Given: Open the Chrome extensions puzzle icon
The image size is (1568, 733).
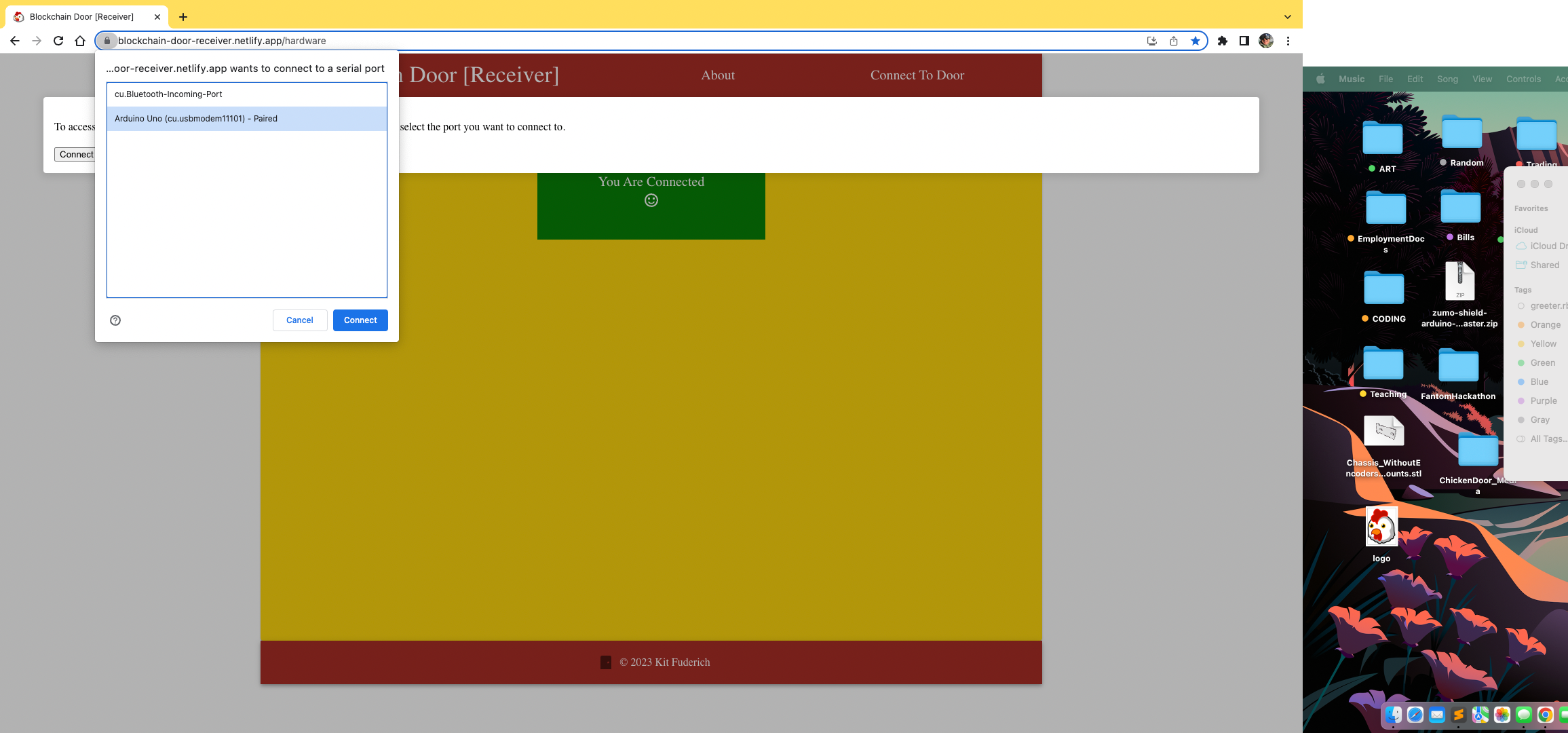Looking at the screenshot, I should click(1222, 41).
